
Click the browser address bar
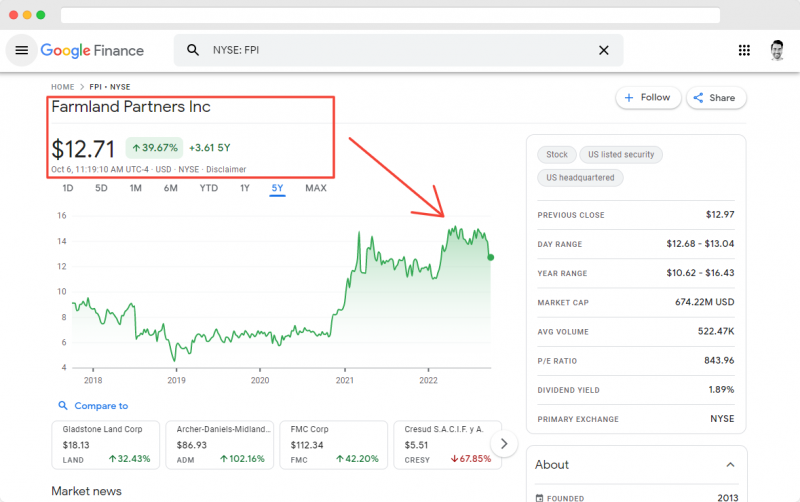[x=390, y=15]
